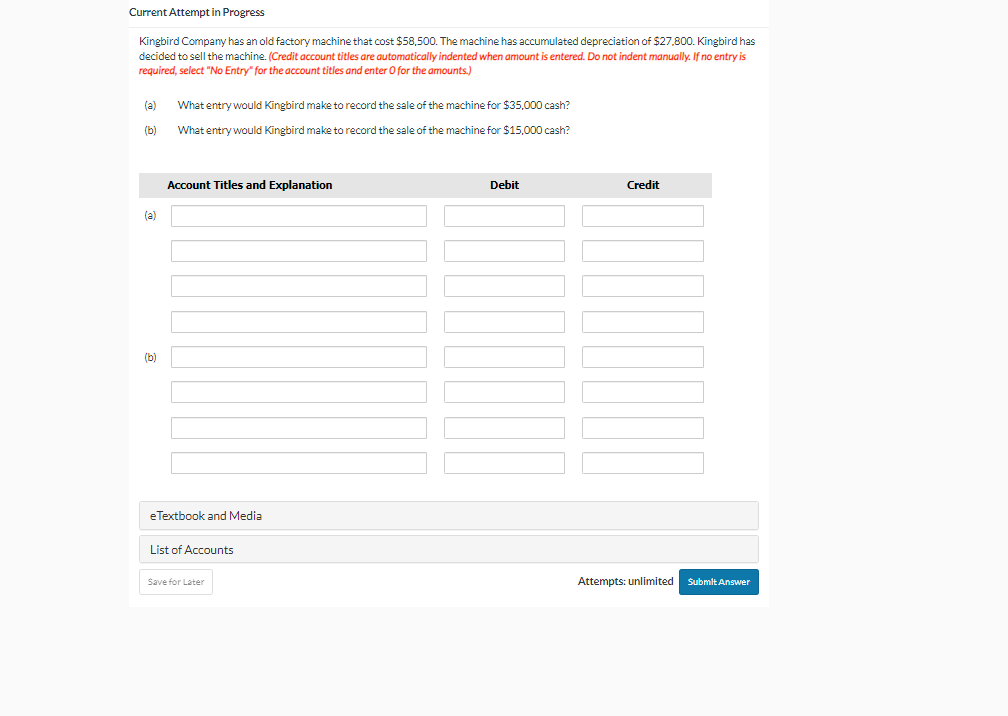
Task: Click fourth debit field of entry (a)
Action: click(x=505, y=322)
